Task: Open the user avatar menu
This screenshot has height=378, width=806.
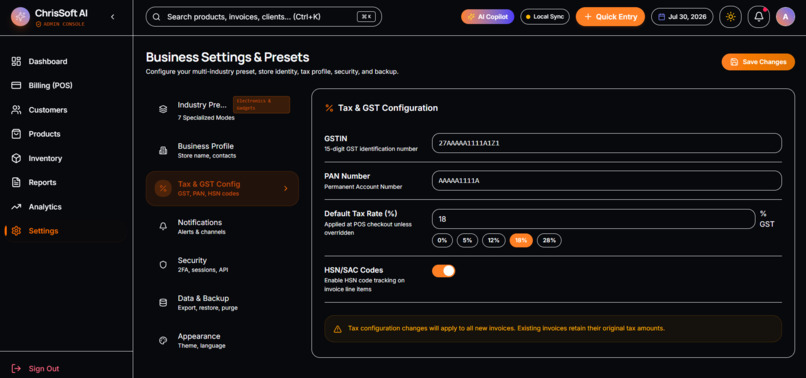Action: click(x=785, y=16)
